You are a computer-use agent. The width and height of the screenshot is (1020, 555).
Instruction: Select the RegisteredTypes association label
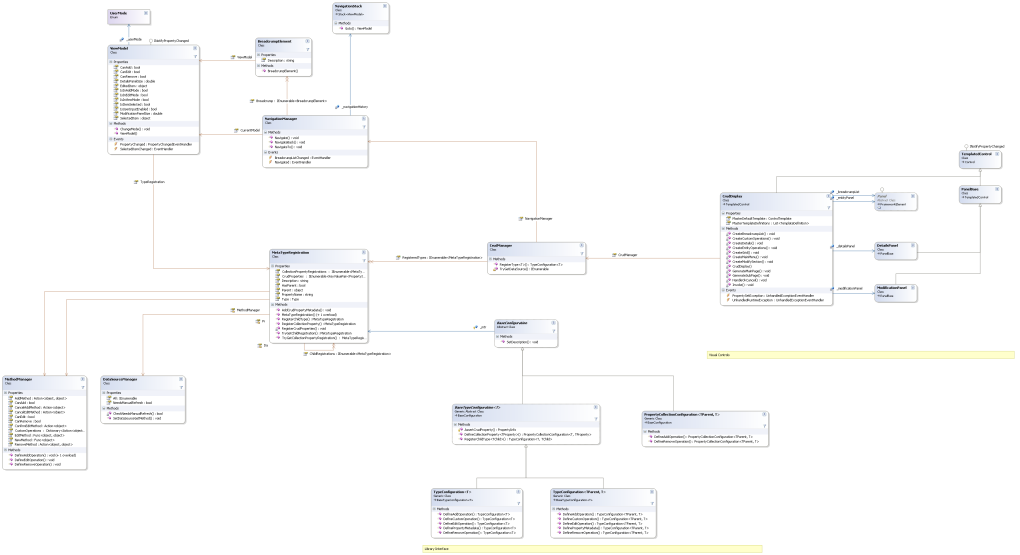click(x=427, y=258)
